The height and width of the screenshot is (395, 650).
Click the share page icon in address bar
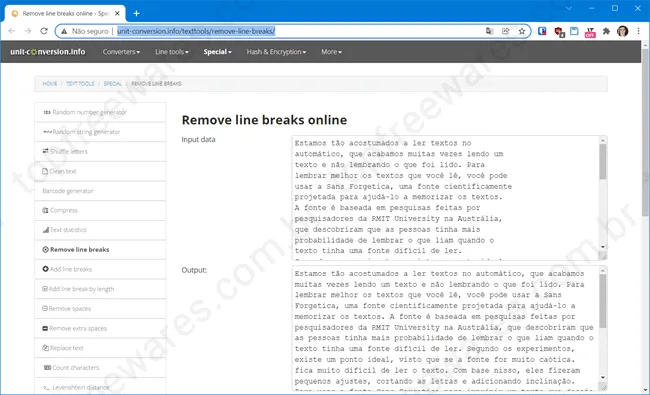click(505, 31)
